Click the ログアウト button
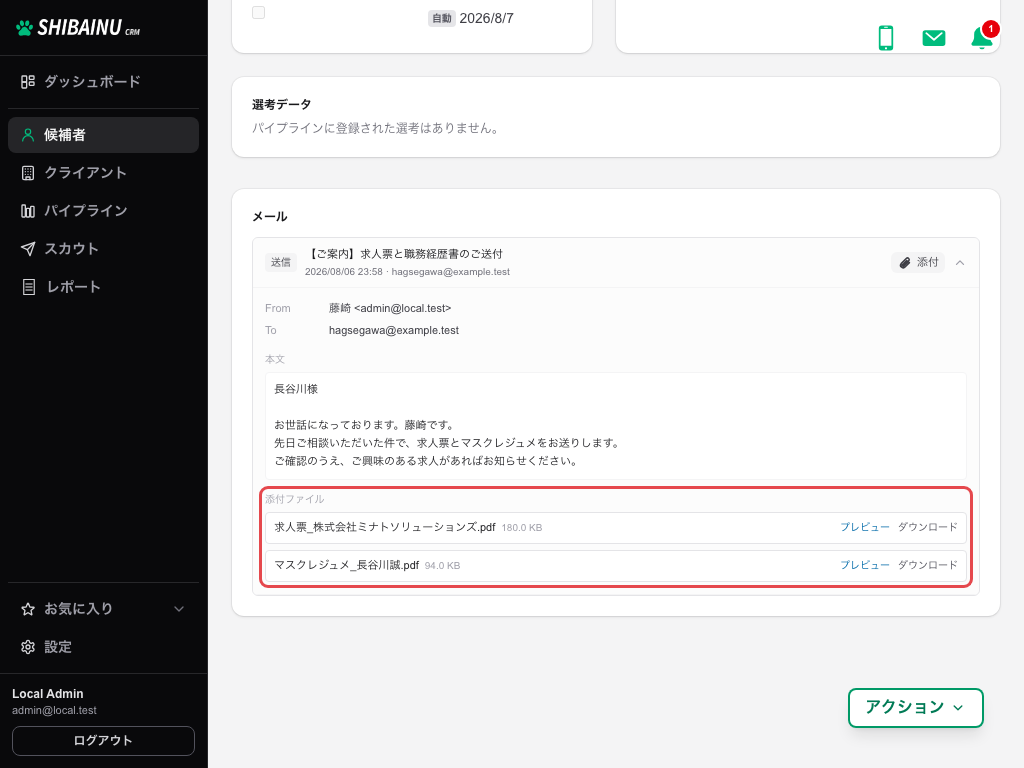This screenshot has width=1024, height=768. [103, 741]
